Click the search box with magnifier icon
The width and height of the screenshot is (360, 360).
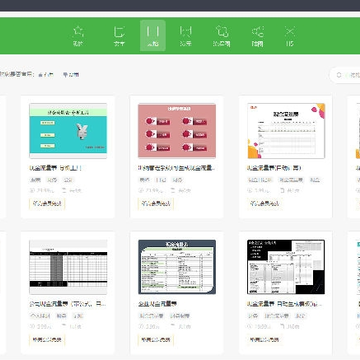click(345, 75)
